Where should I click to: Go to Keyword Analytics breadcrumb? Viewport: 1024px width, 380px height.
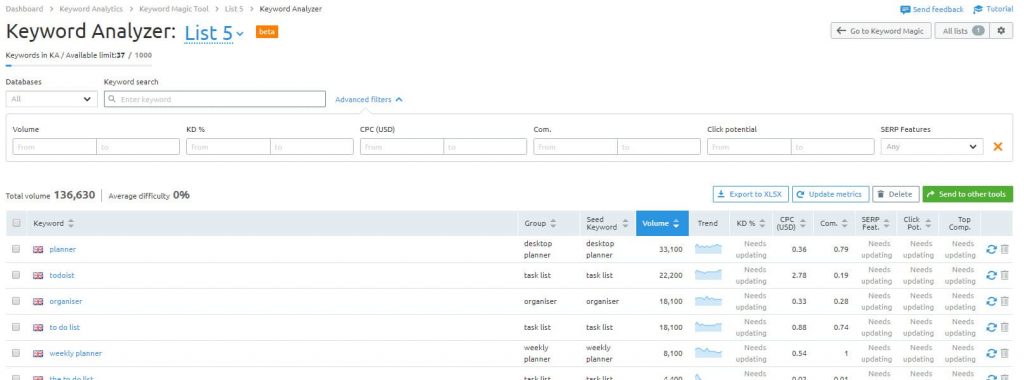point(91,9)
